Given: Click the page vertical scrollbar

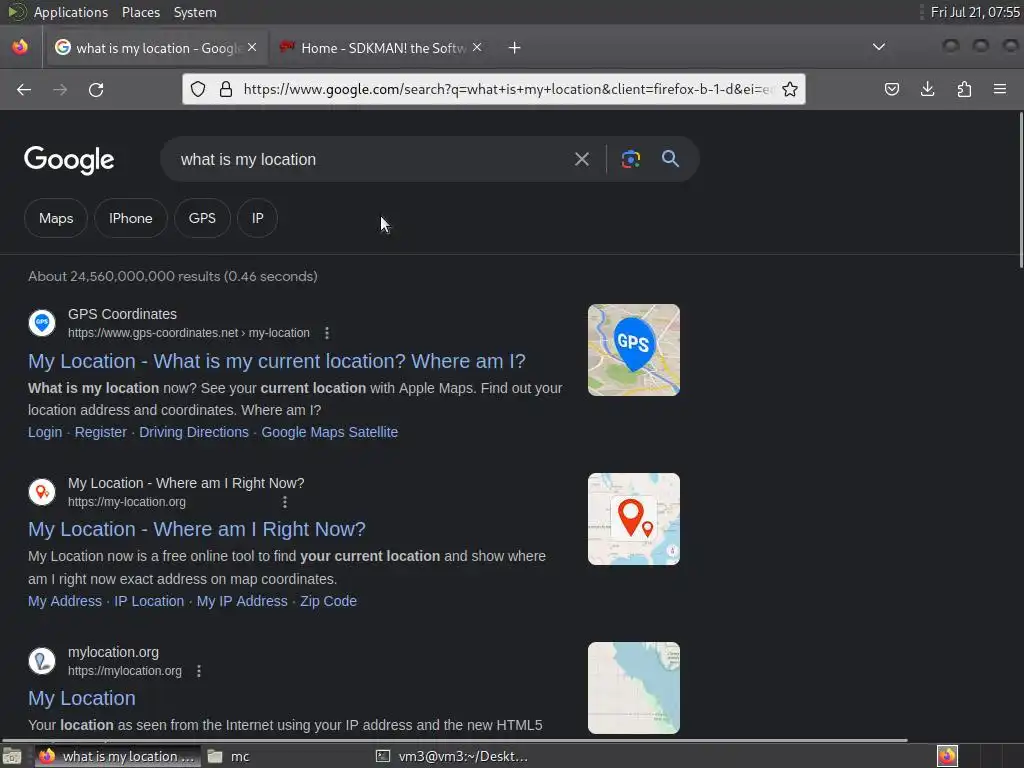Looking at the screenshot, I should (1021, 189).
